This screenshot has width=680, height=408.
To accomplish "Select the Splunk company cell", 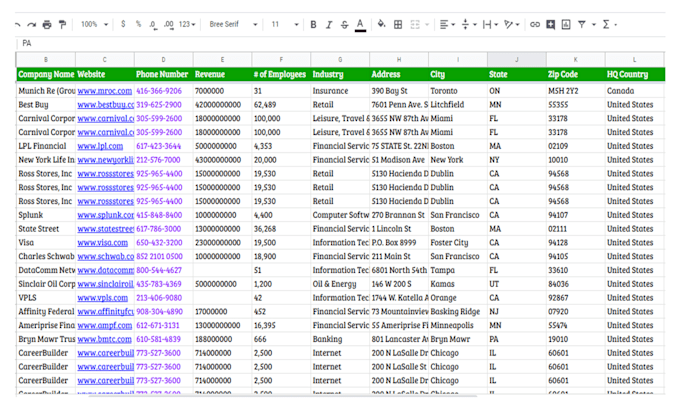I will point(46,215).
